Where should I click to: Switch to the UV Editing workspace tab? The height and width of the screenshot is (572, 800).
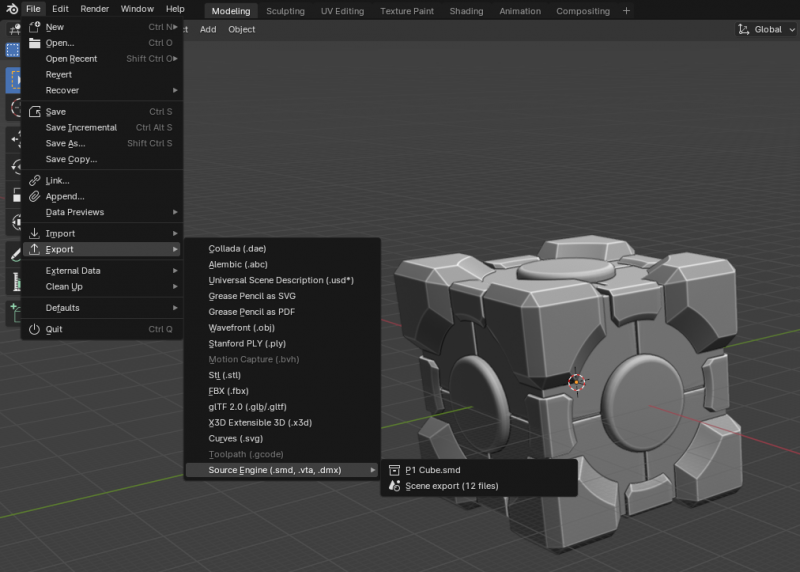tap(342, 11)
